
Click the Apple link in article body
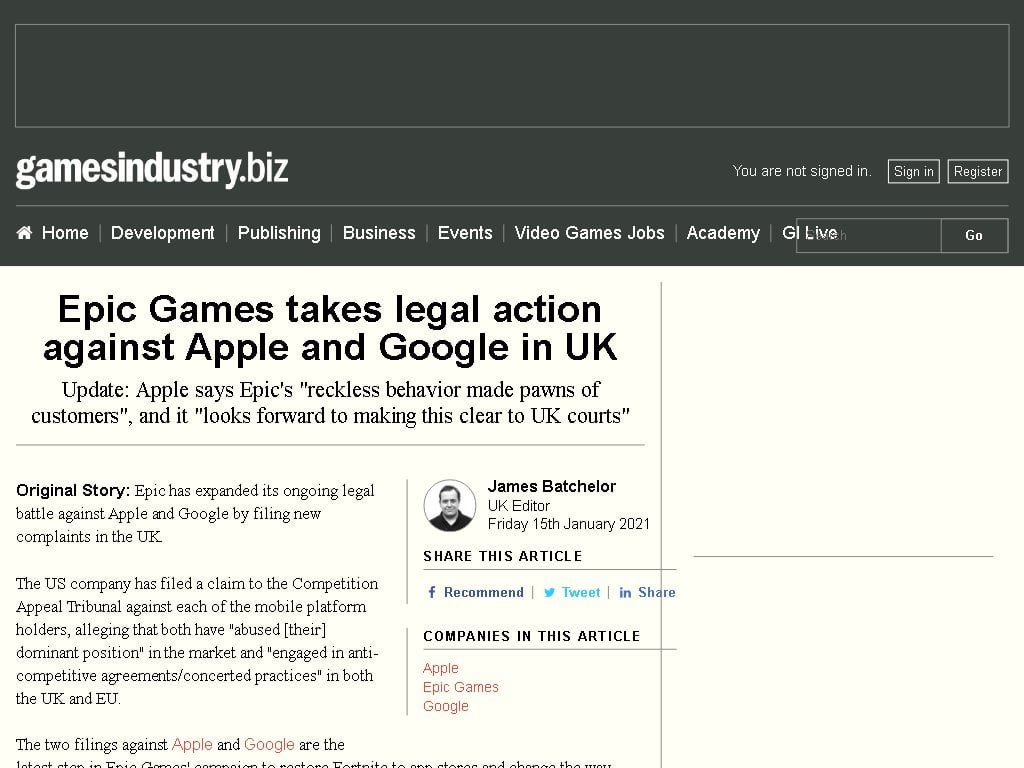192,744
